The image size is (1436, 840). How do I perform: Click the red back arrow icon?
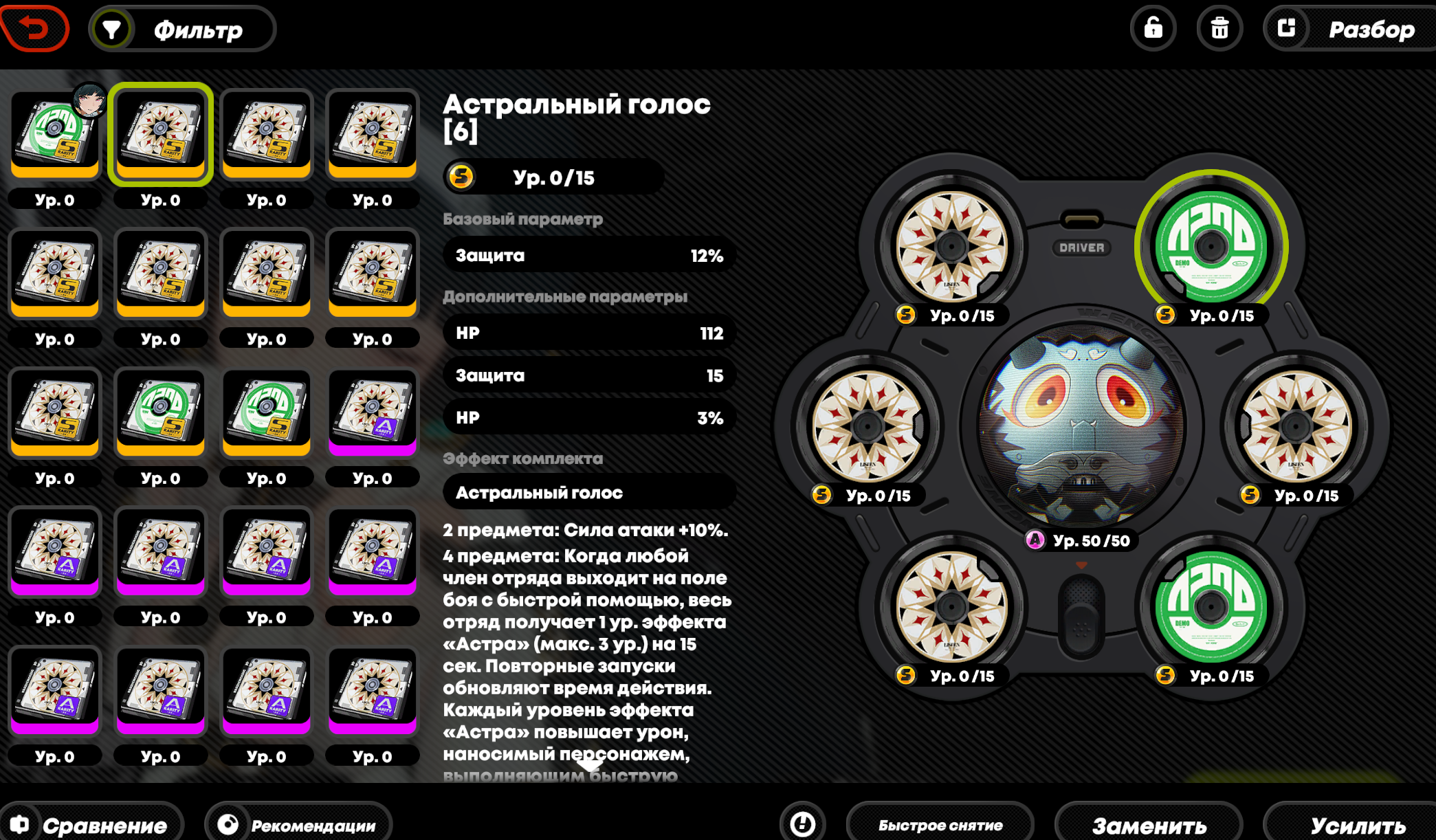(34, 28)
